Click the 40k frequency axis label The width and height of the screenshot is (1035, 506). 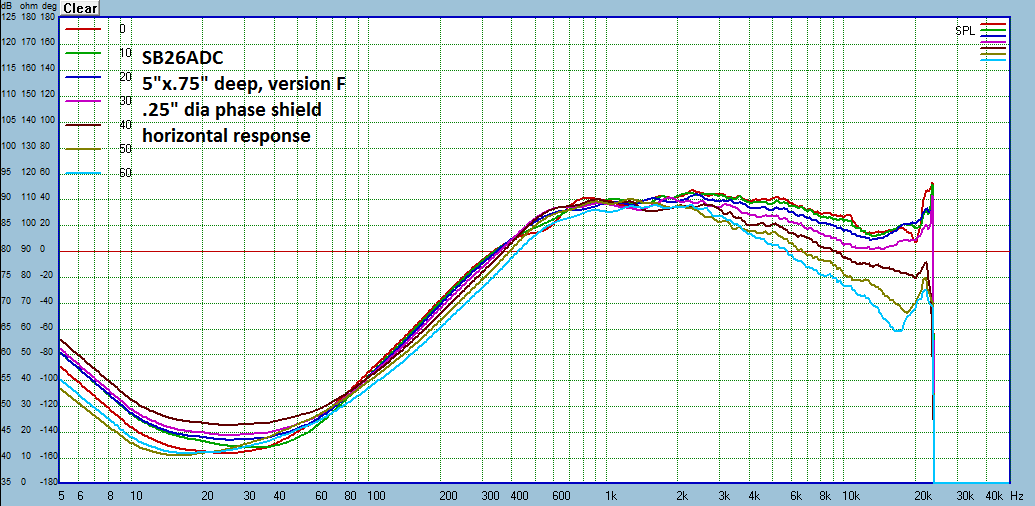click(994, 495)
